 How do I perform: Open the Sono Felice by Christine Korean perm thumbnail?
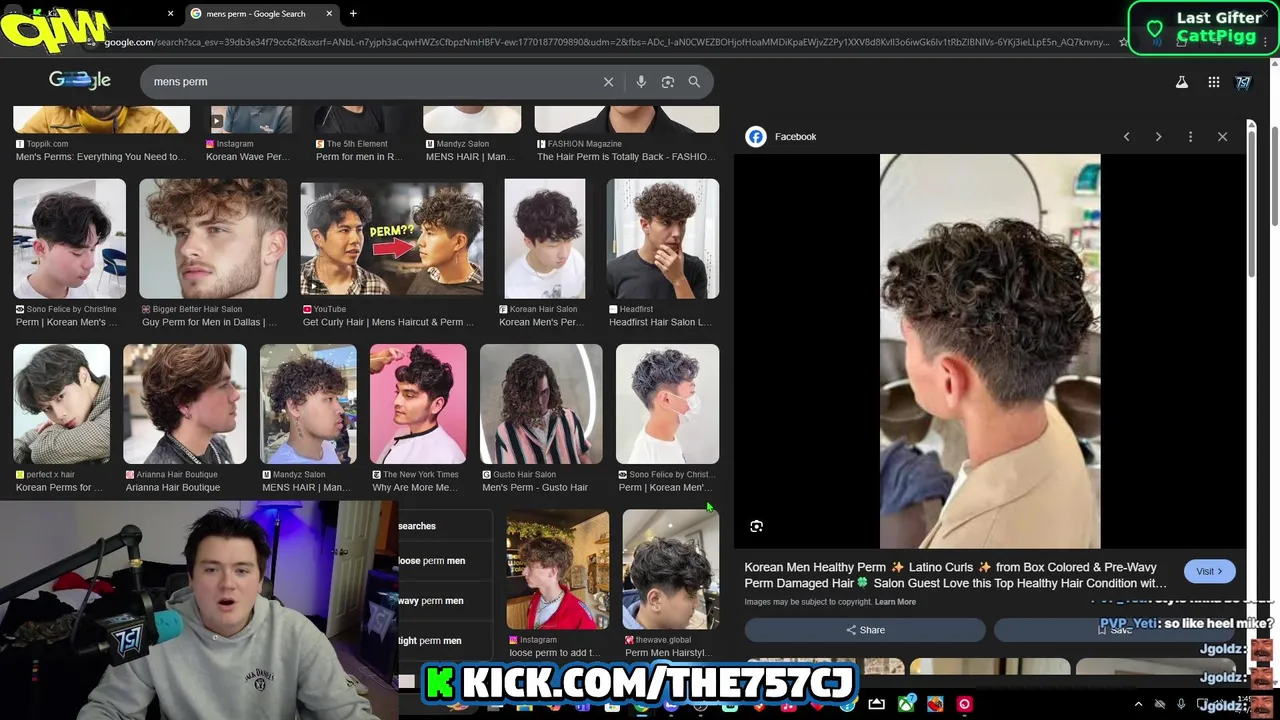(70, 238)
